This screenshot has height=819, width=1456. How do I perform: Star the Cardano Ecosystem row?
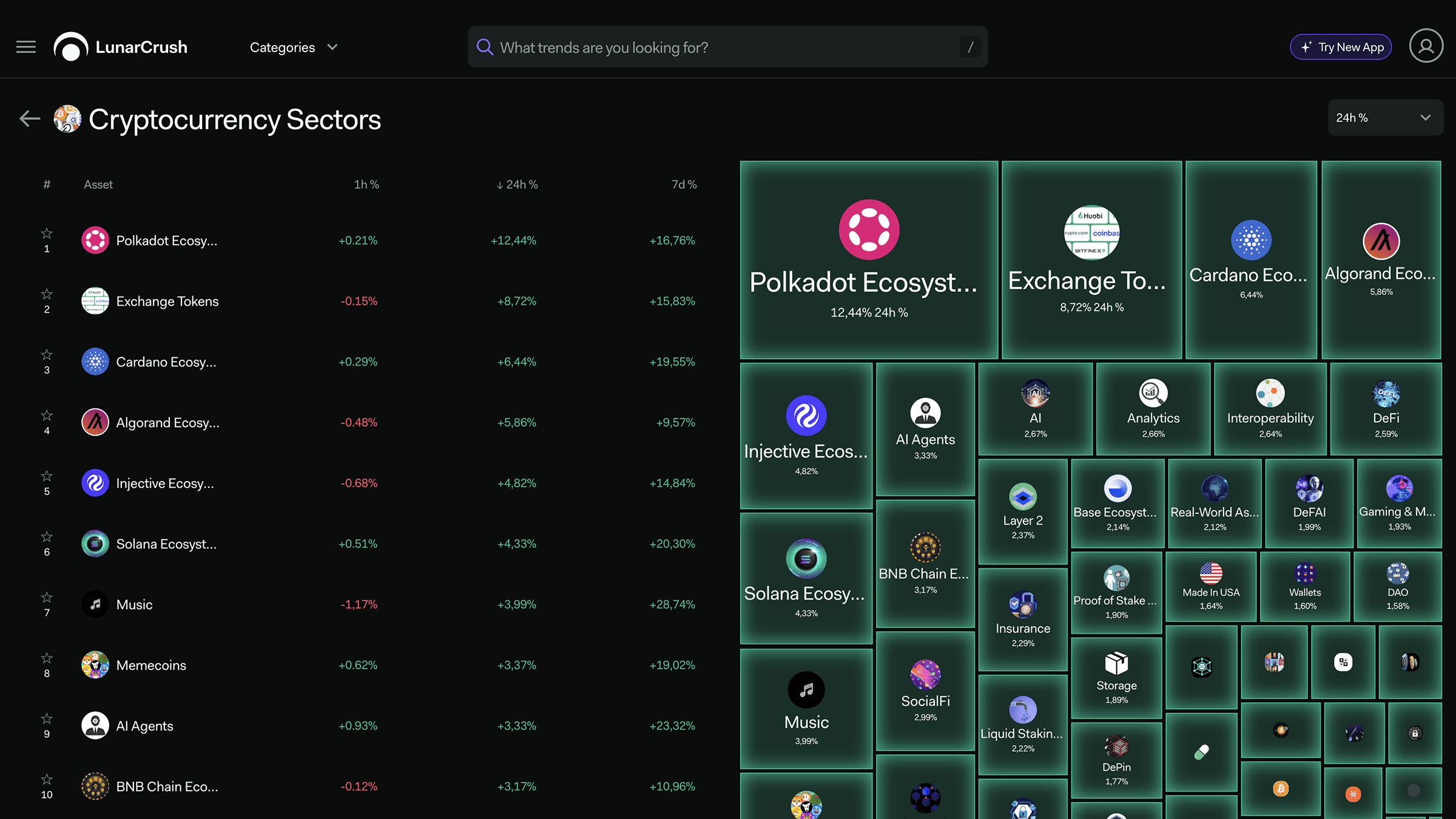[47, 355]
